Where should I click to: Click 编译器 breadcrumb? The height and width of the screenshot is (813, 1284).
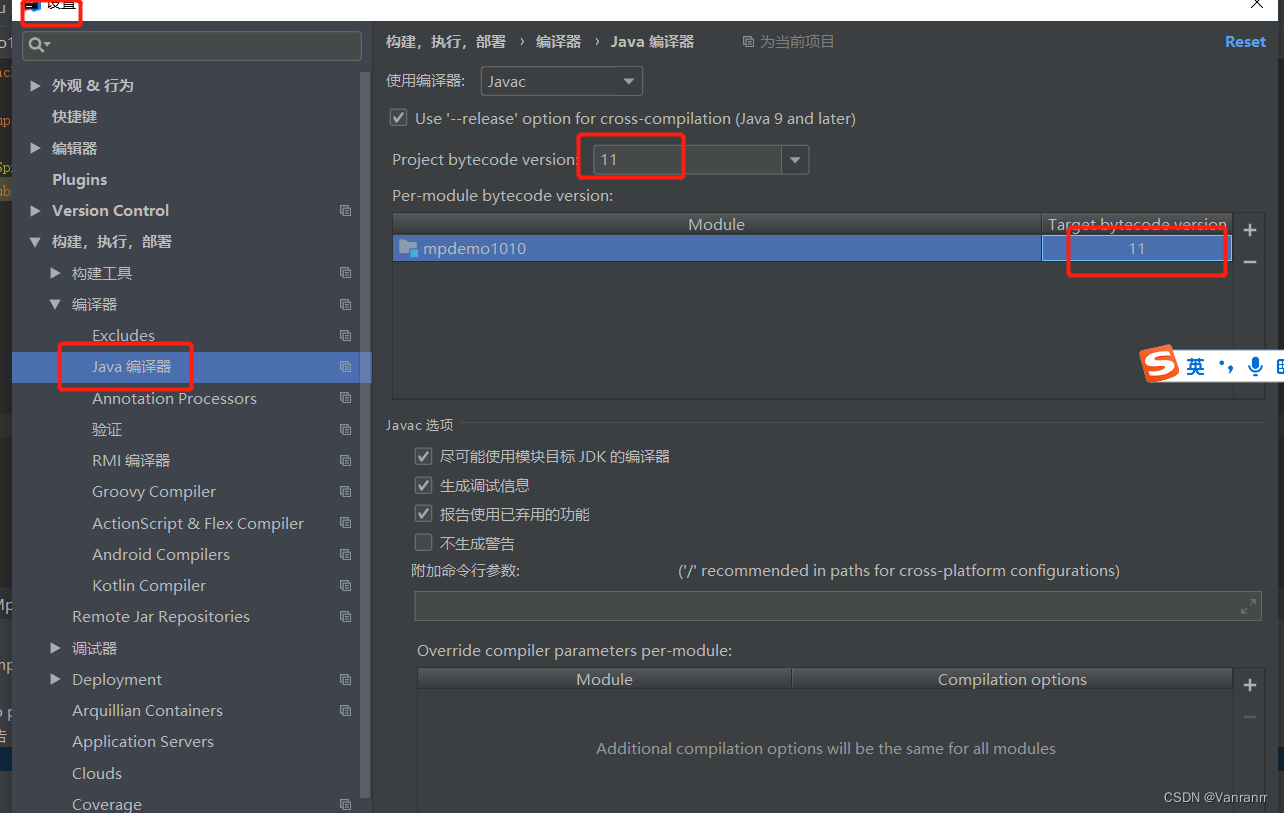[x=558, y=42]
